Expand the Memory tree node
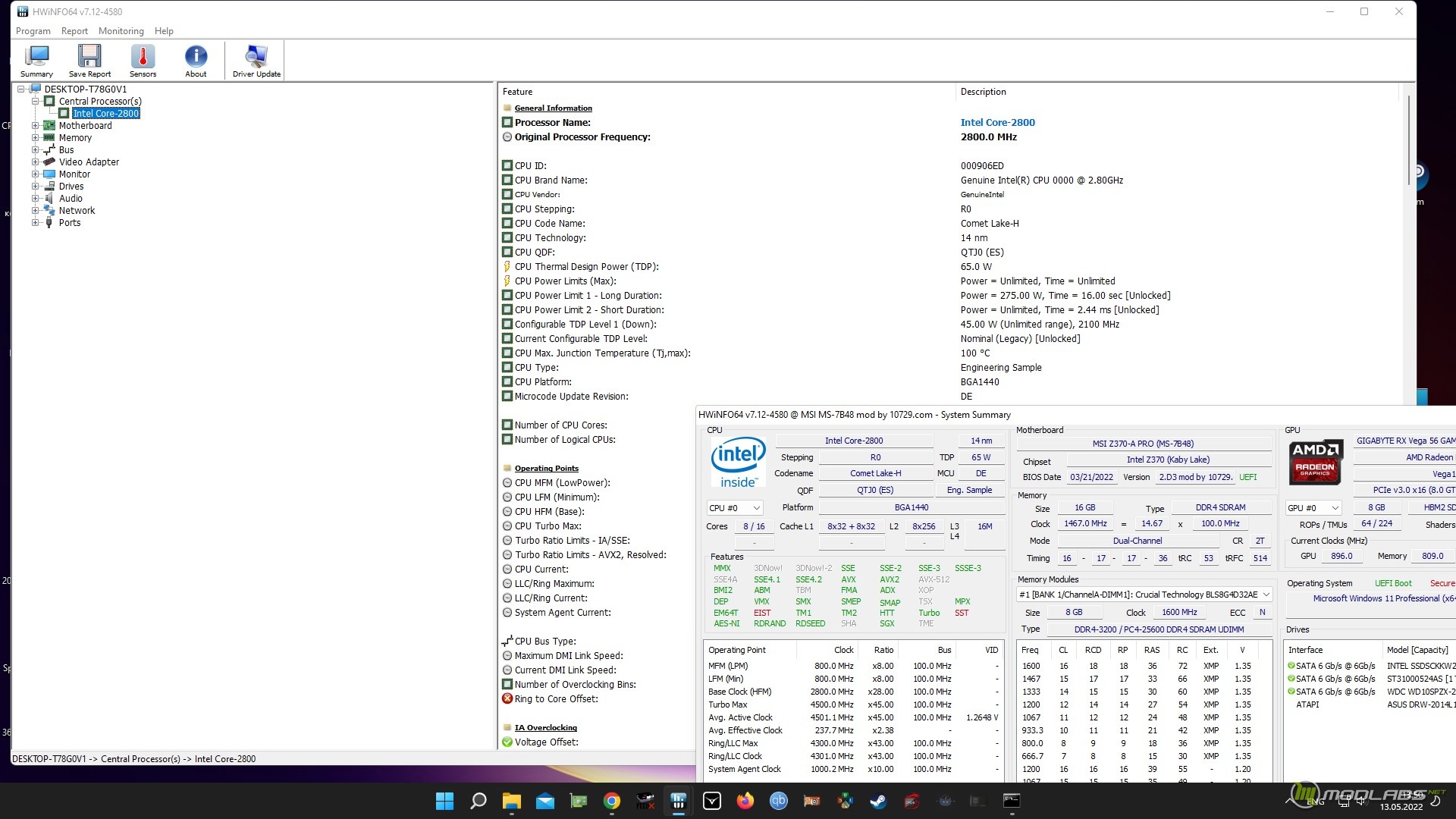The width and height of the screenshot is (1456, 819). click(x=35, y=137)
